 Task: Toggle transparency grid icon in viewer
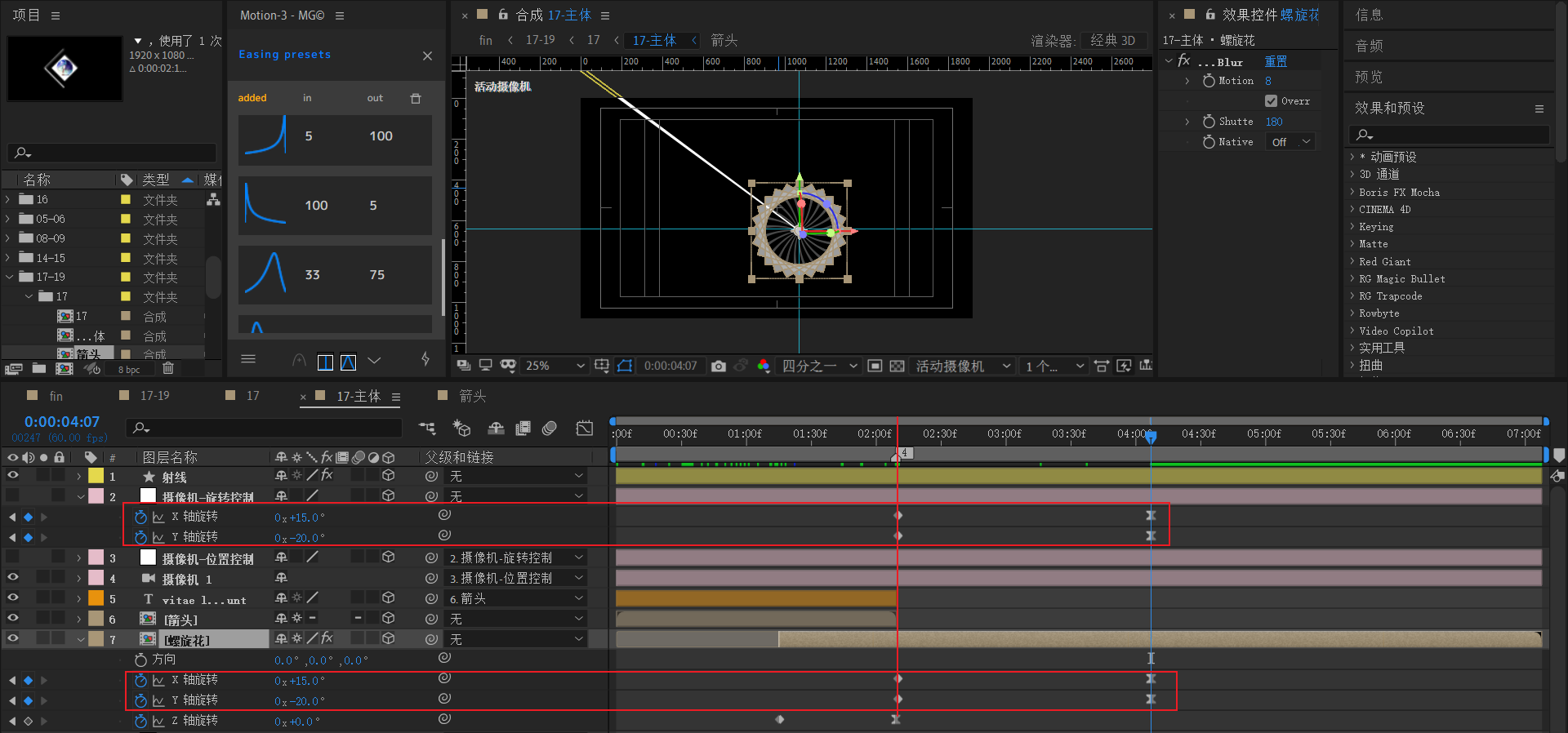click(897, 366)
